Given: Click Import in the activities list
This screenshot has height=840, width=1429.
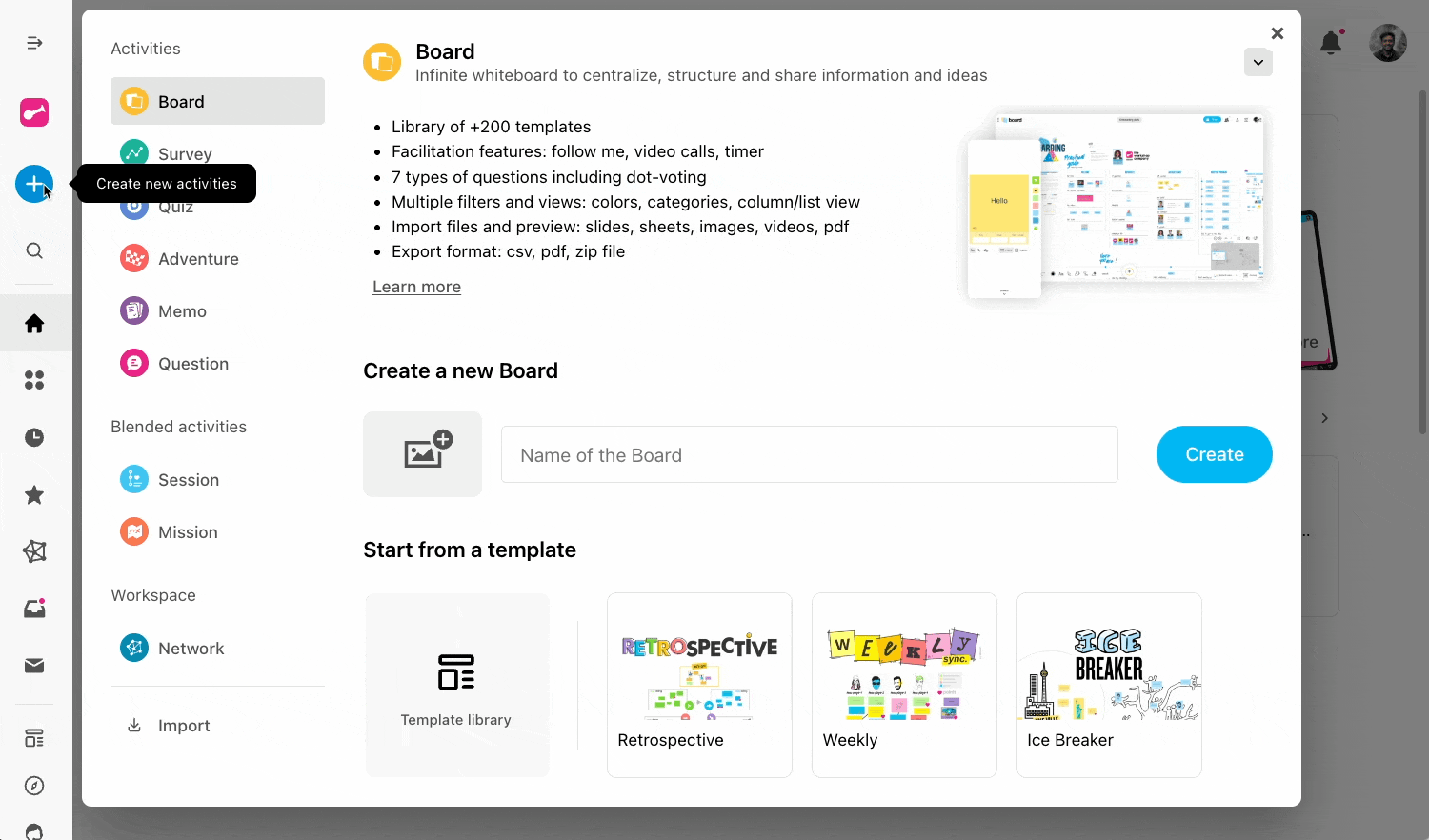Looking at the screenshot, I should pos(184,726).
